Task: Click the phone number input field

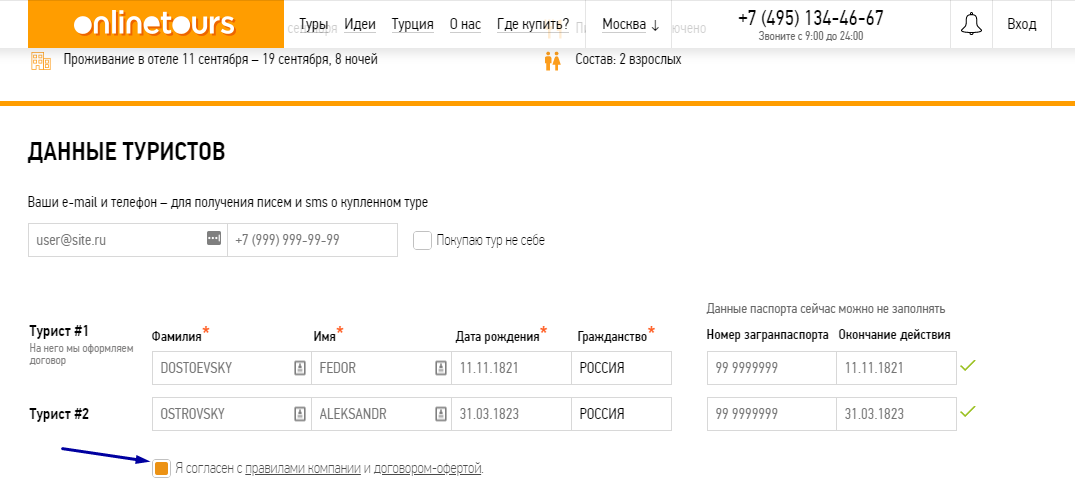Action: click(x=312, y=240)
